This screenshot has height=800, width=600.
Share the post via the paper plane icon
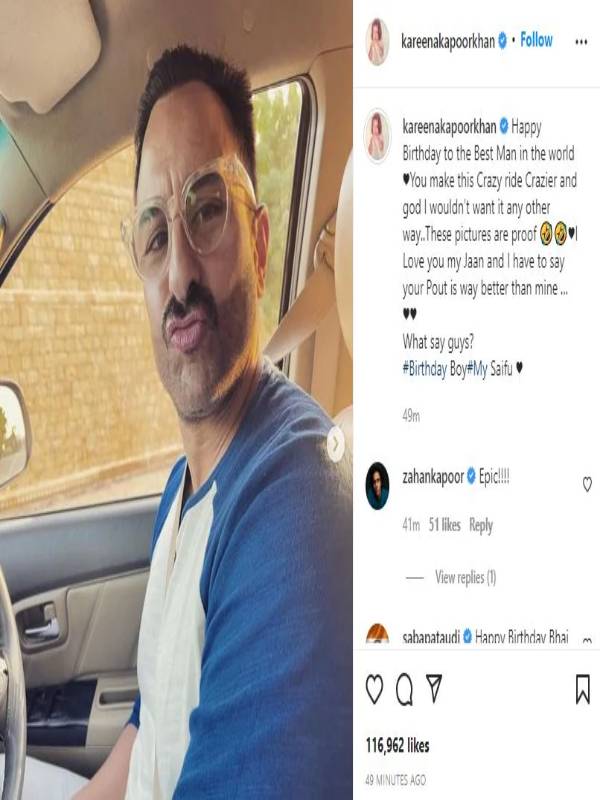pos(434,688)
